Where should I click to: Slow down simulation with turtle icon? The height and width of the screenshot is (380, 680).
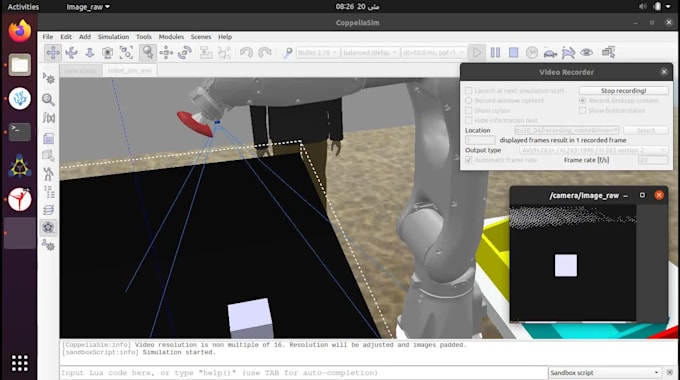click(550, 52)
